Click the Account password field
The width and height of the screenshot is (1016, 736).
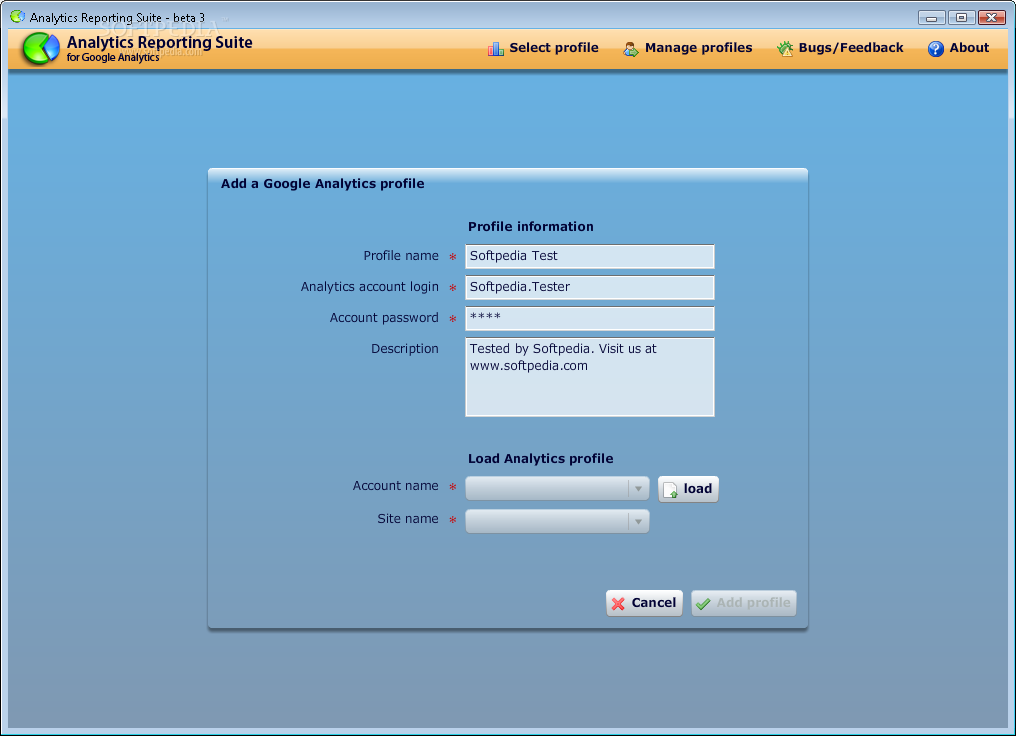[x=590, y=319]
